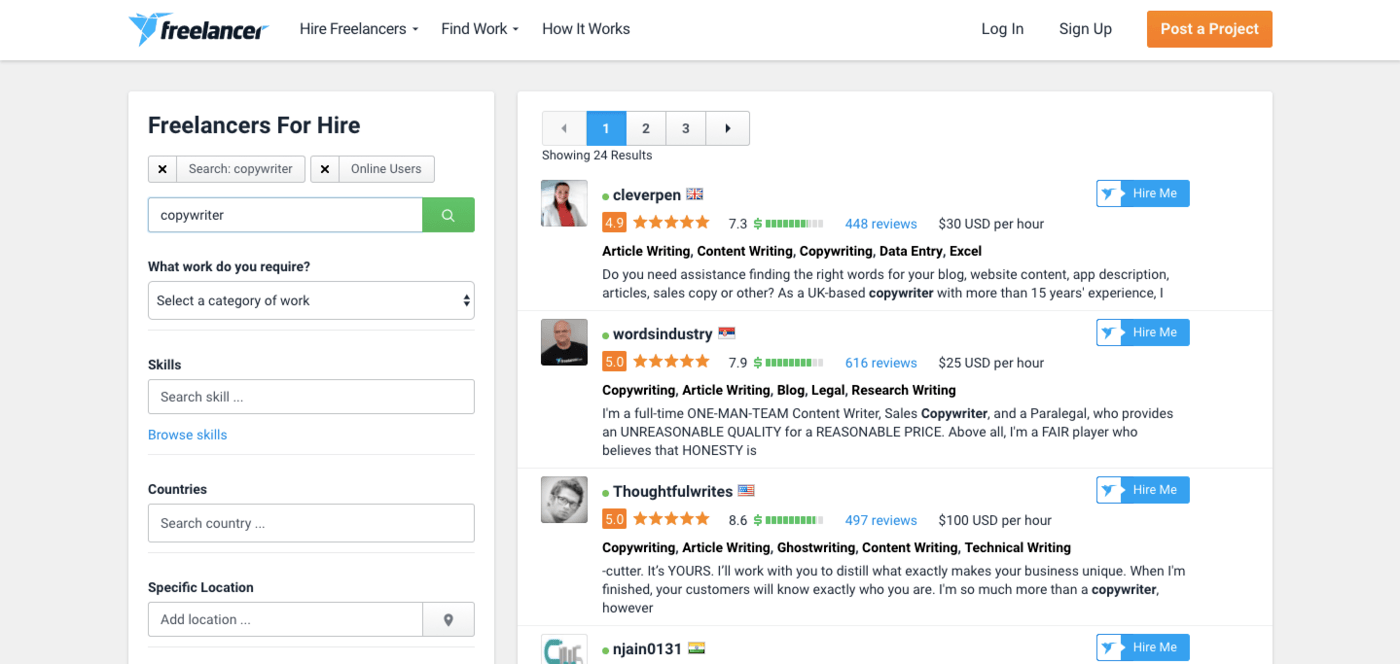This screenshot has height=664, width=1400.
Task: Select results page 2
Action: (x=646, y=128)
